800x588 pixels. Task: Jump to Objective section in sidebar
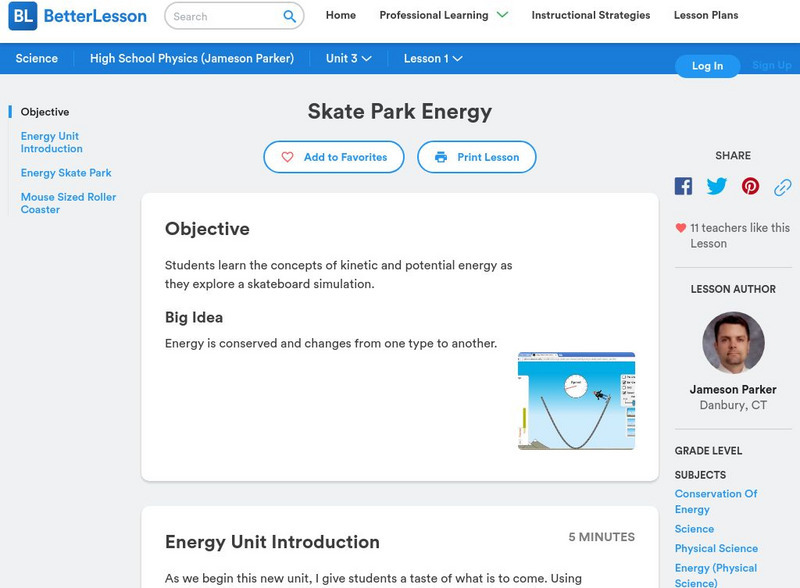point(45,112)
